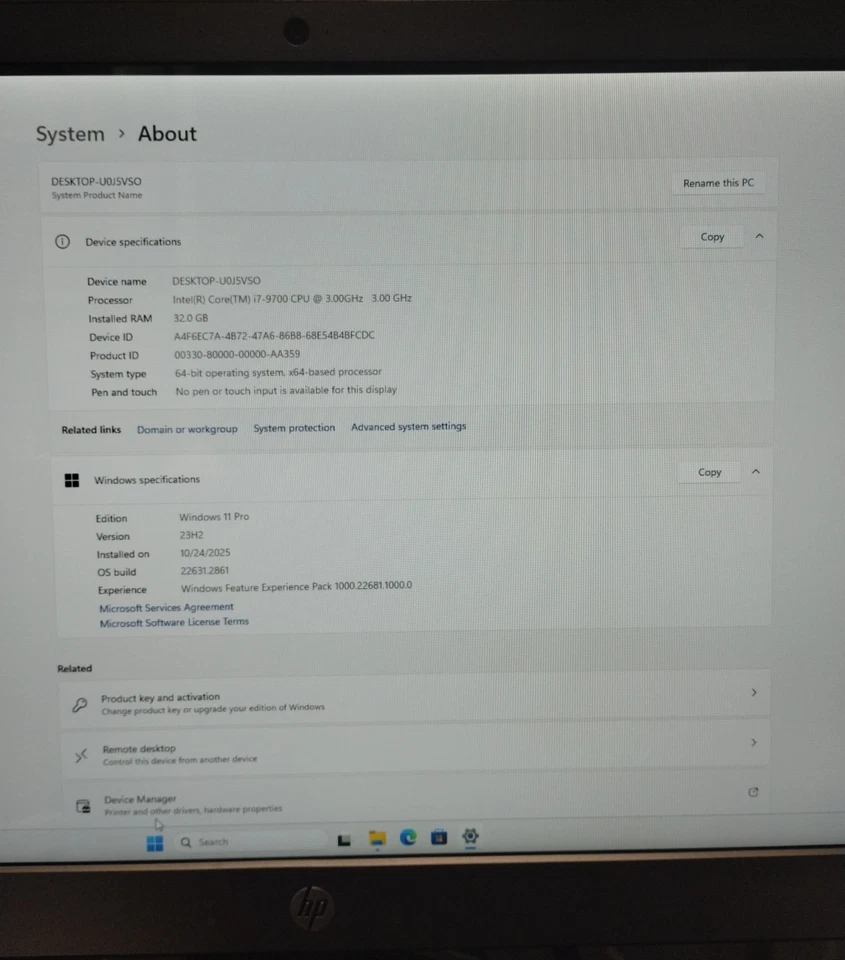
Task: Select the Device ID value text
Action: pos(274,336)
